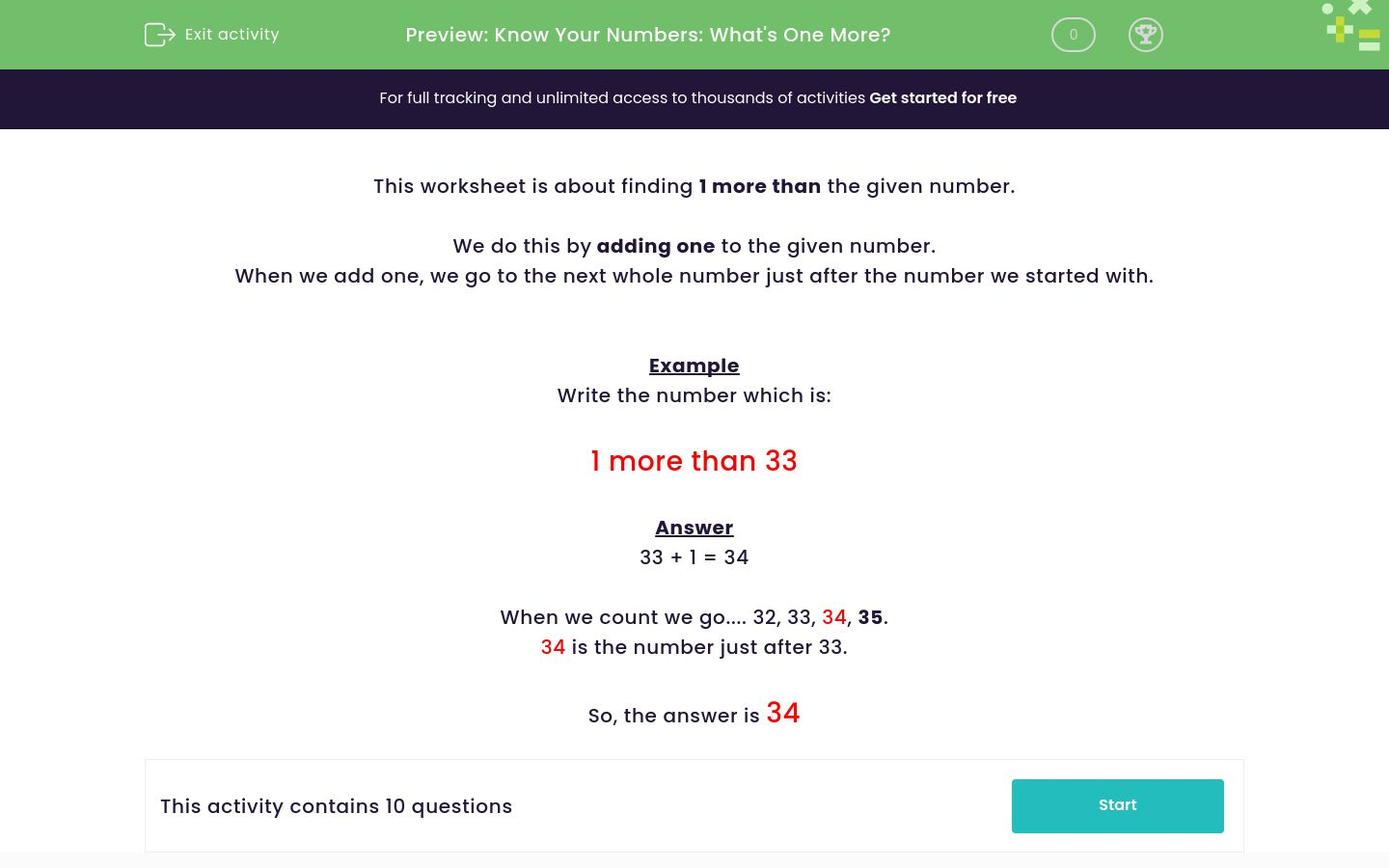Open the Get started for free link
The image size is (1389, 868).
click(x=942, y=97)
